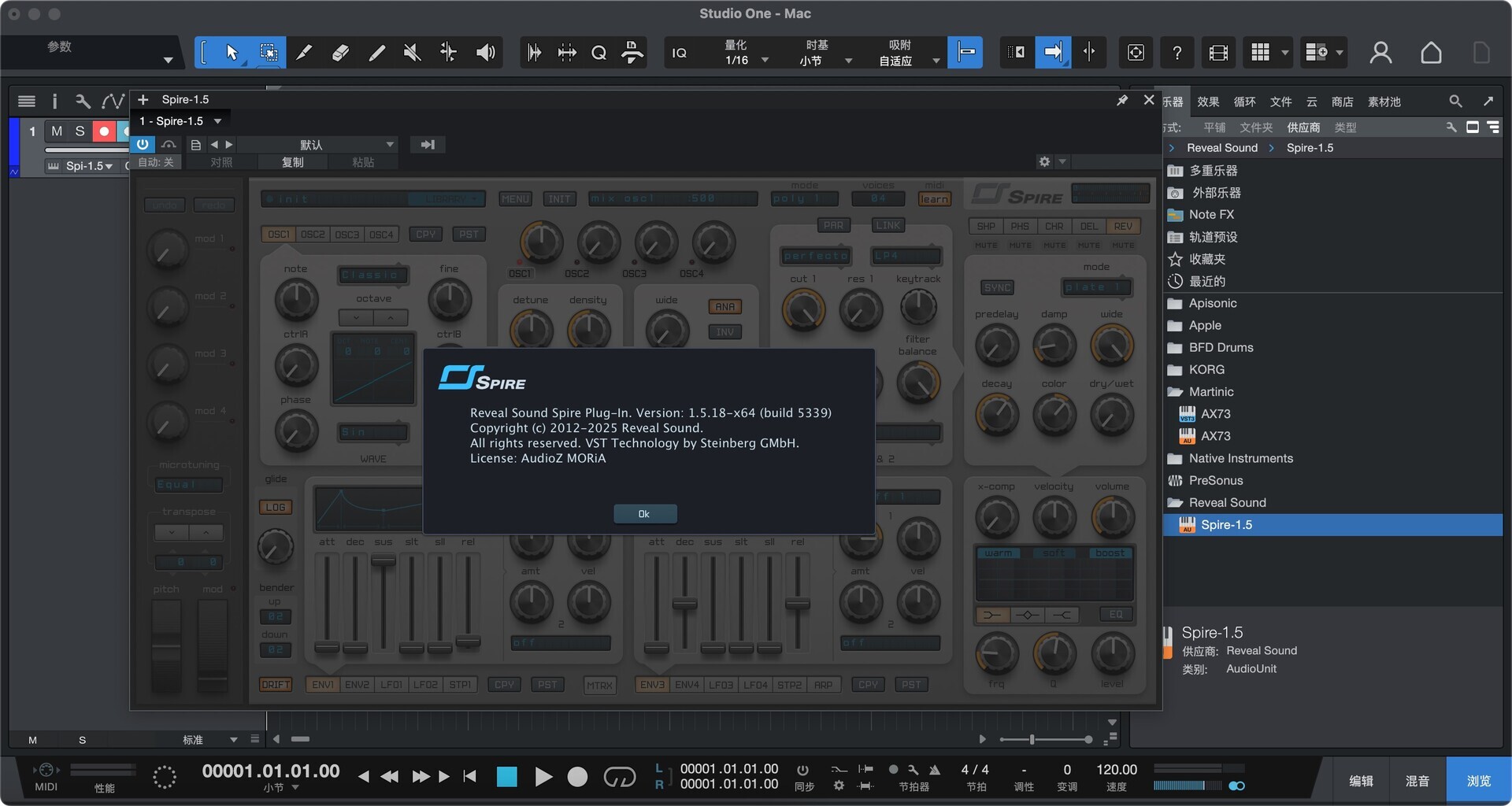The width and height of the screenshot is (1512, 806).
Task: Click the Record transport button
Action: pos(577,777)
